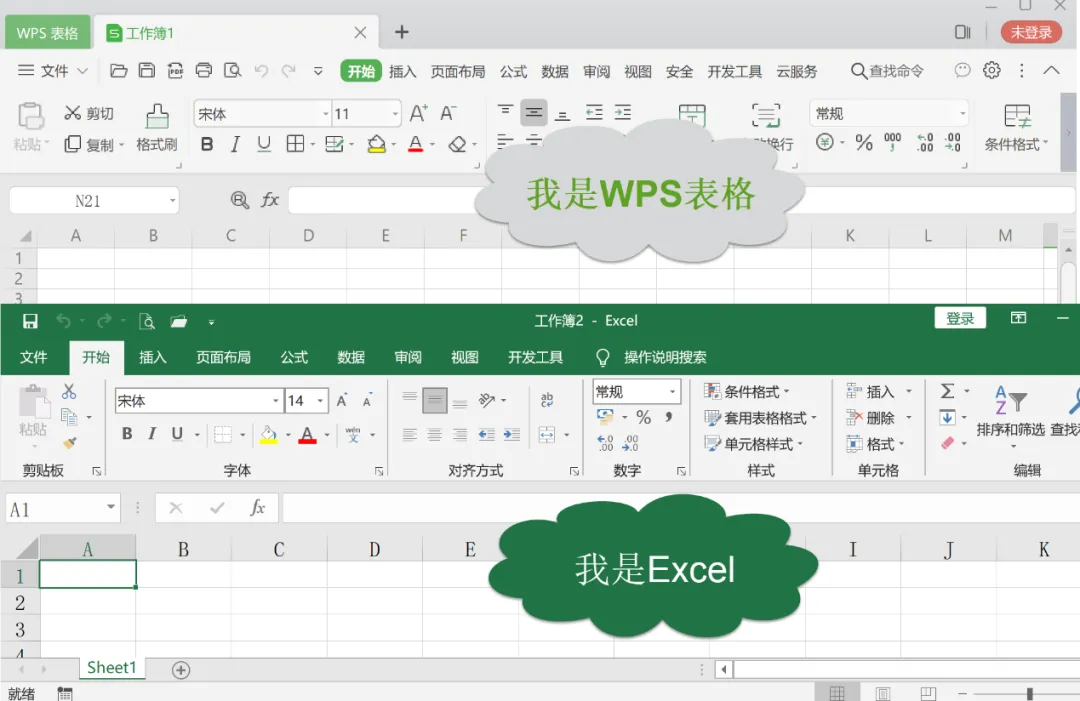The width and height of the screenshot is (1080, 701).
Task: Click the WPS redo arrow
Action: (289, 70)
